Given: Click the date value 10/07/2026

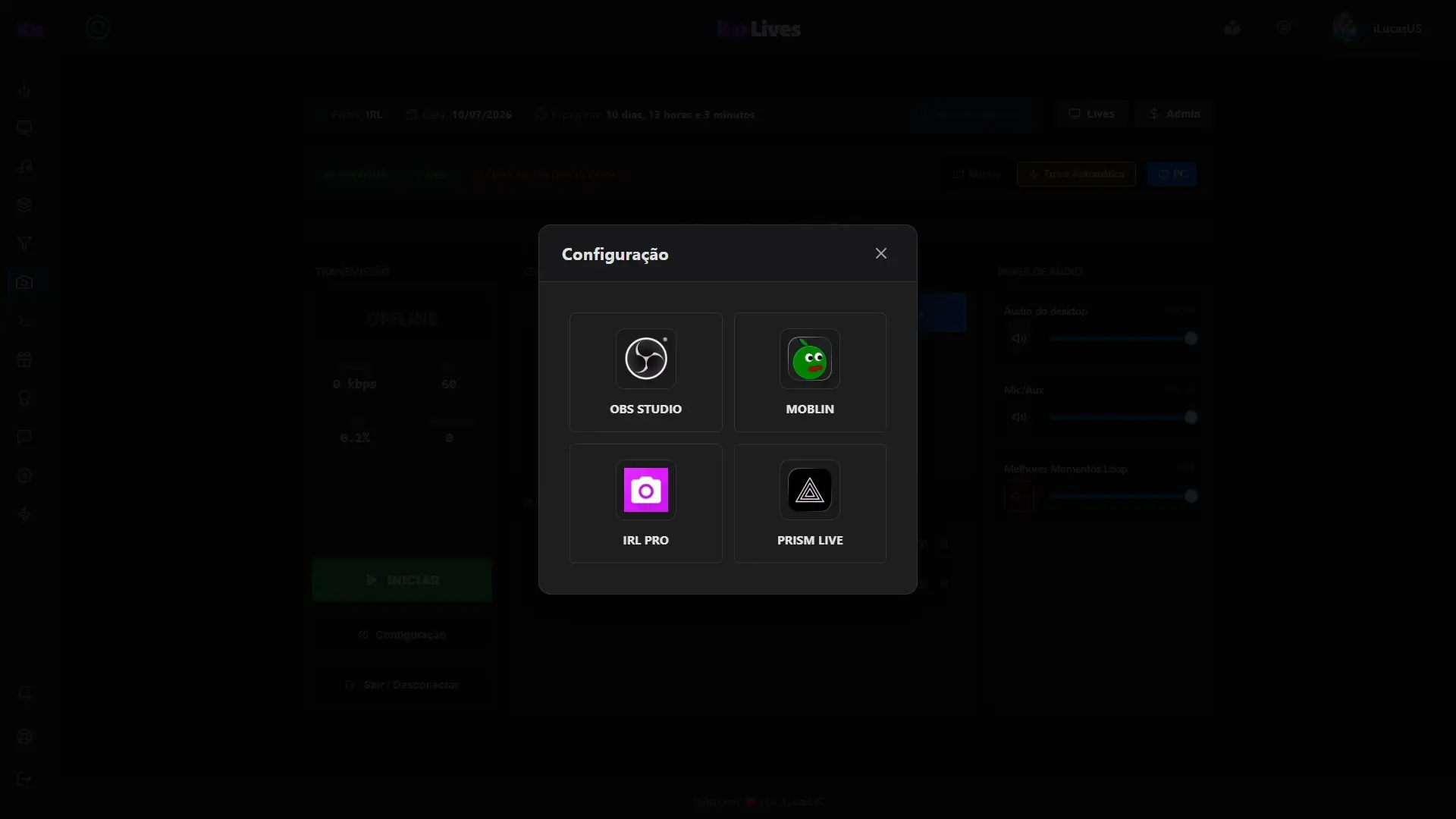Looking at the screenshot, I should 482,115.
